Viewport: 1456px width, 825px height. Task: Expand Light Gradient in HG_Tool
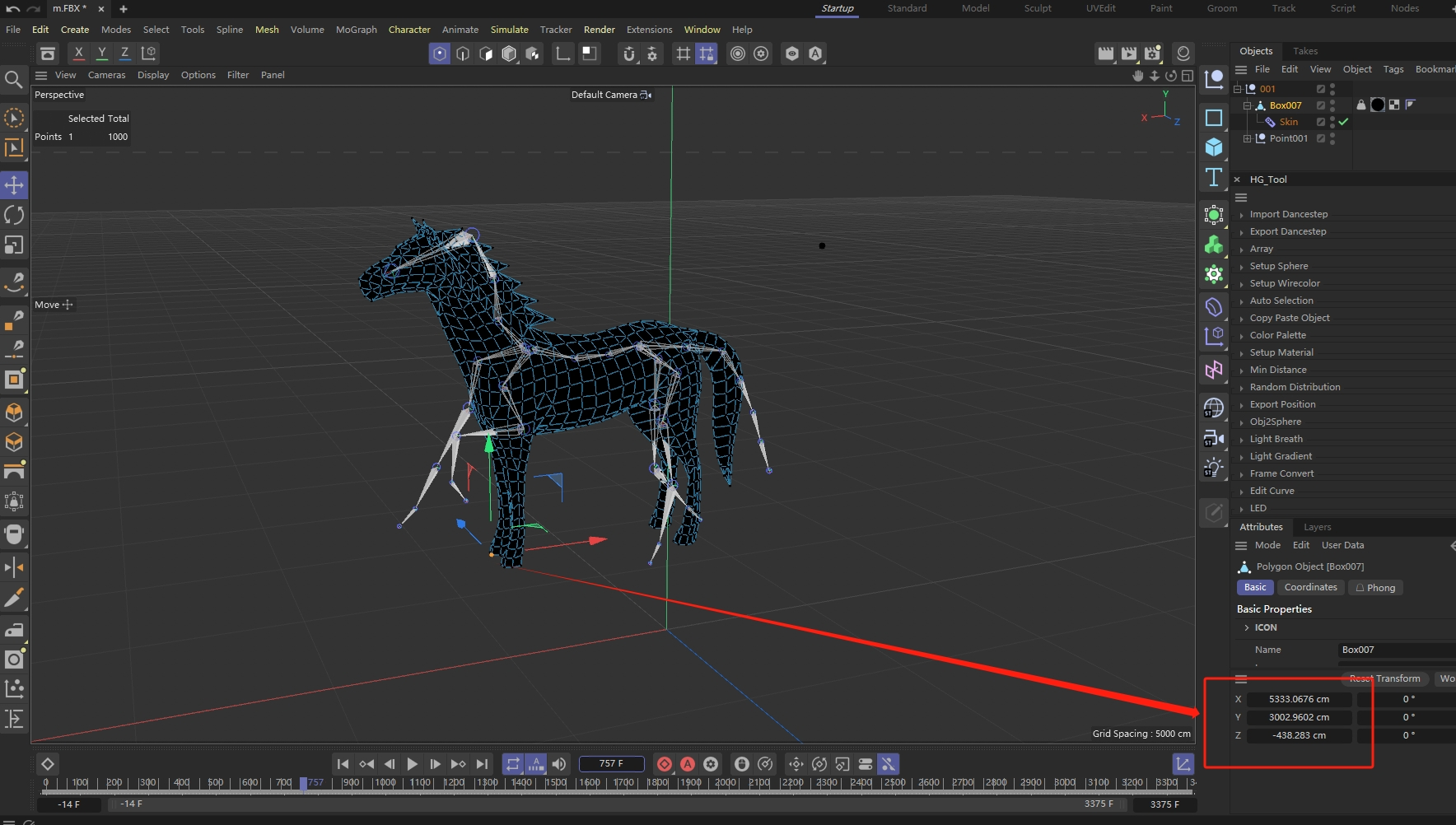point(1242,457)
